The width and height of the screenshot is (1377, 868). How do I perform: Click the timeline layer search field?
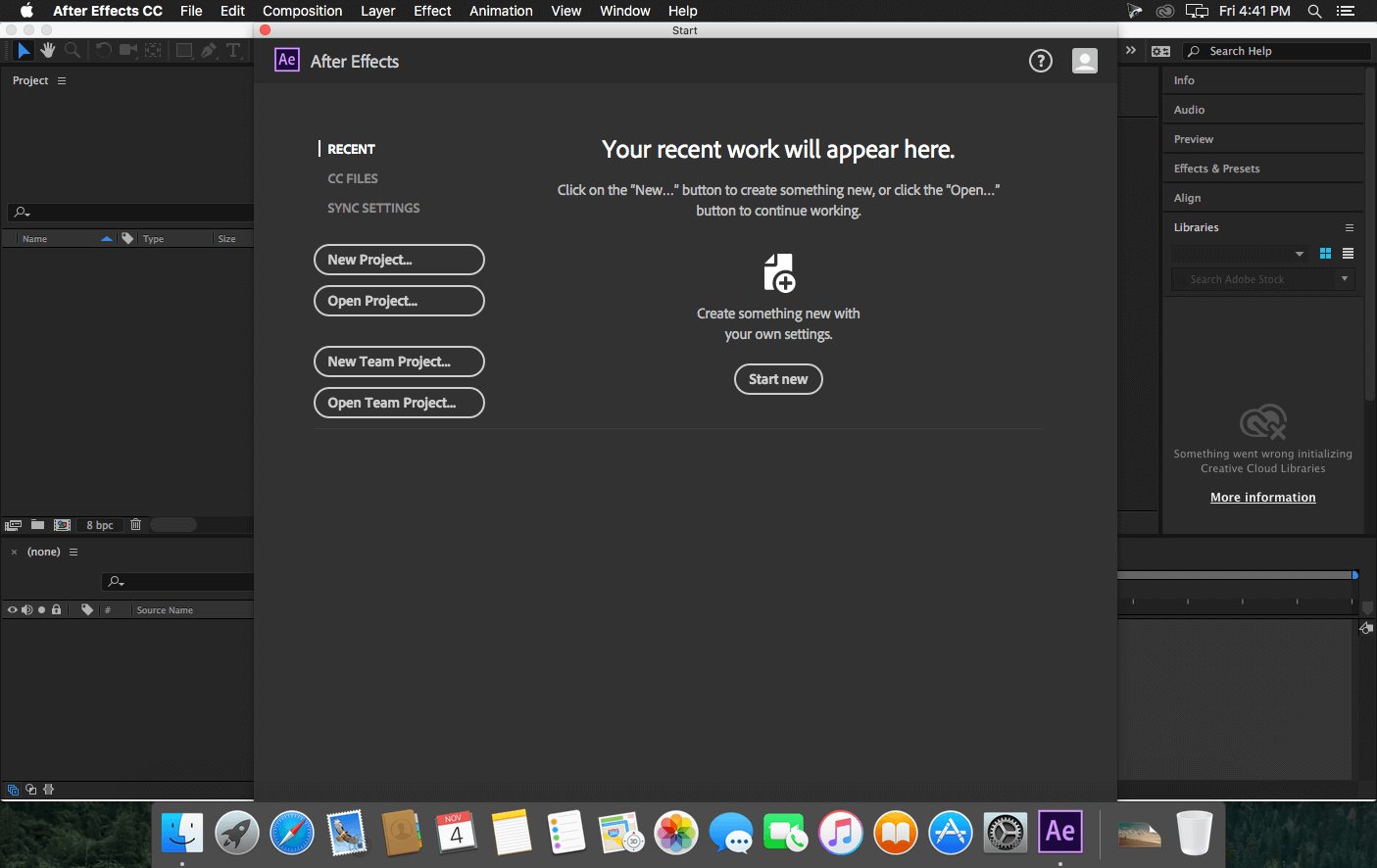[x=177, y=581]
